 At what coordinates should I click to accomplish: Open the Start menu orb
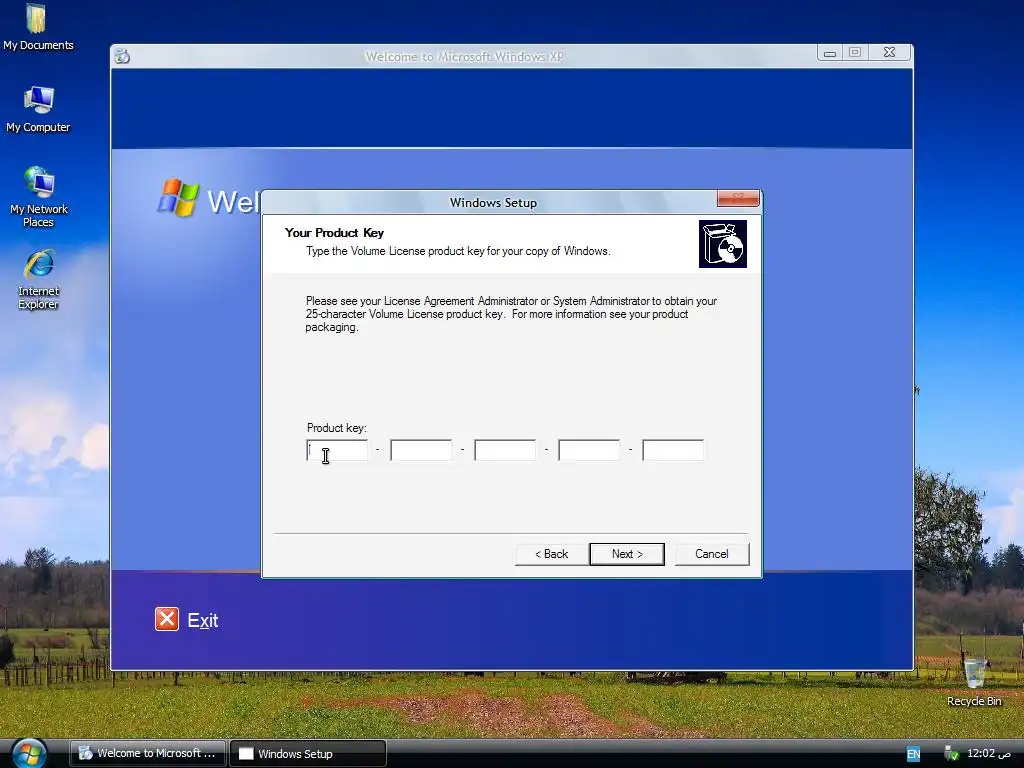pyautogui.click(x=29, y=754)
